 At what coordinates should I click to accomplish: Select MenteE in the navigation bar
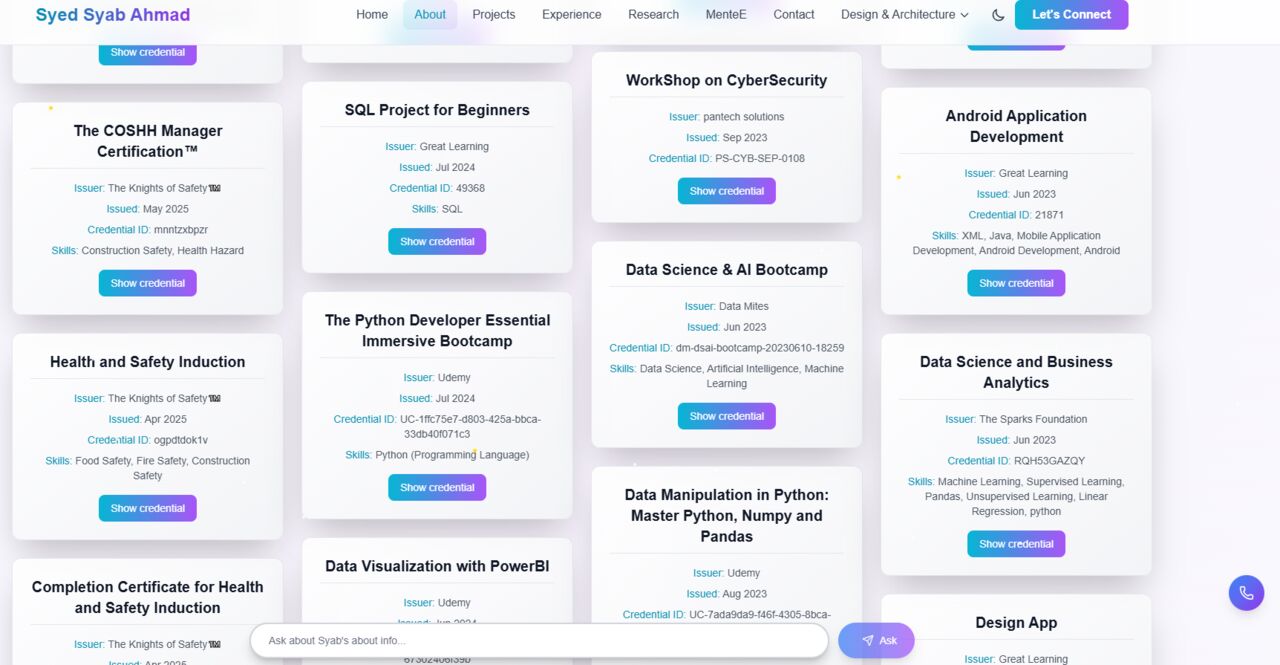tap(726, 15)
